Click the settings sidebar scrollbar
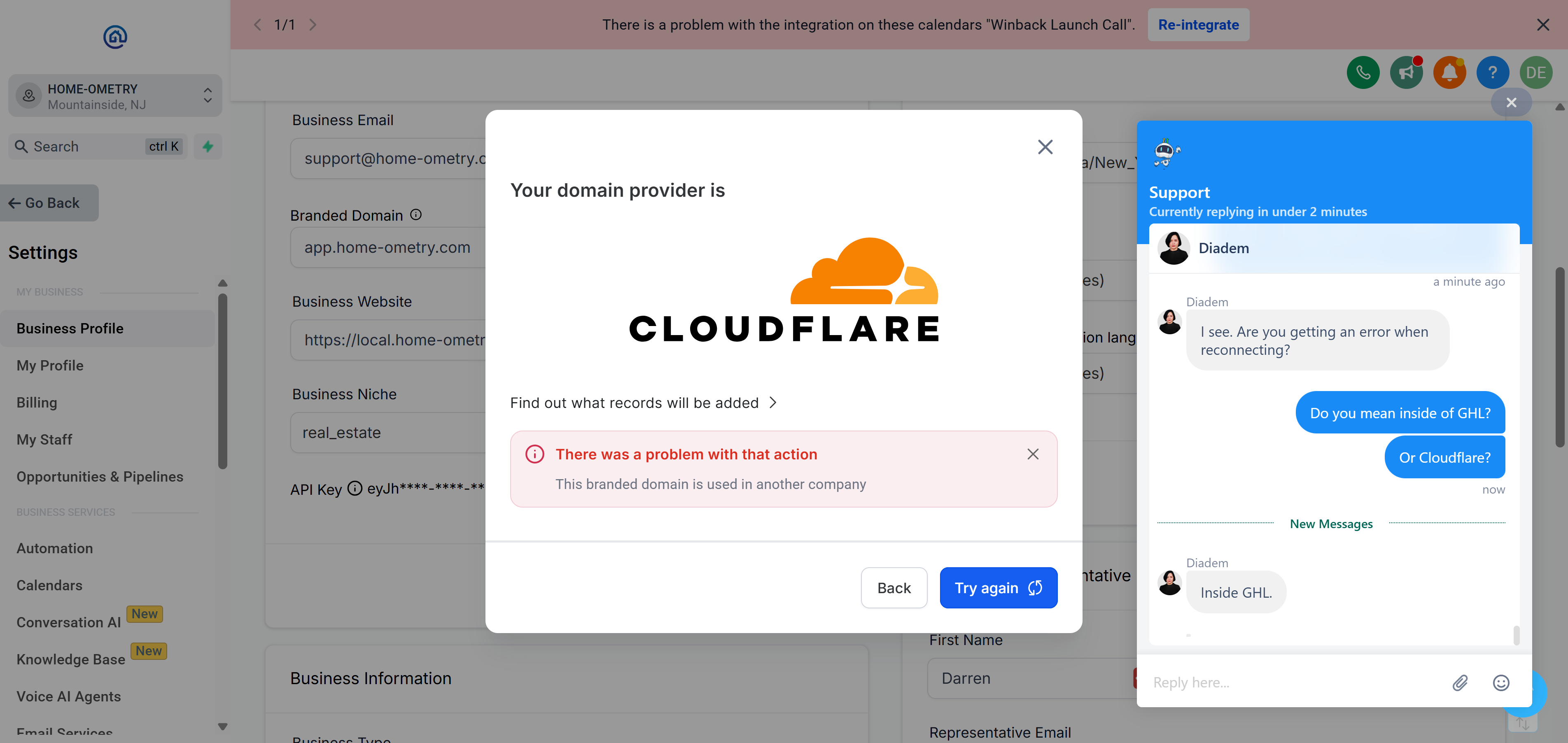 coord(223,380)
